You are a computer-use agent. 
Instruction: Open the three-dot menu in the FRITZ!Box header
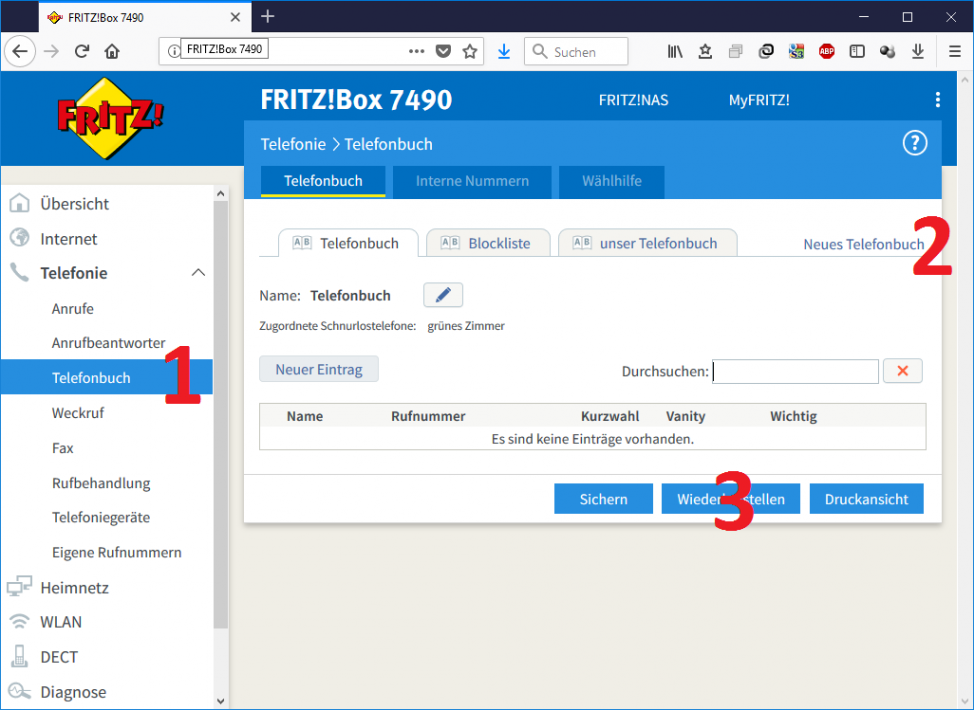pos(937,100)
